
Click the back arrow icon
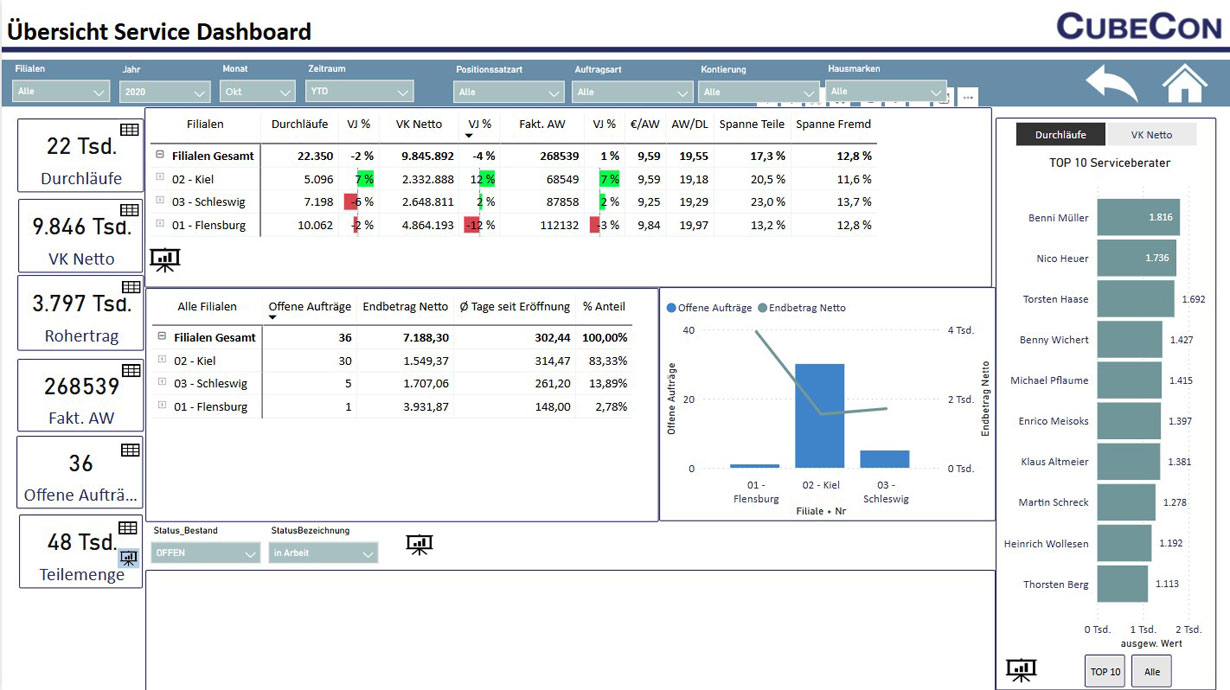tap(1112, 84)
